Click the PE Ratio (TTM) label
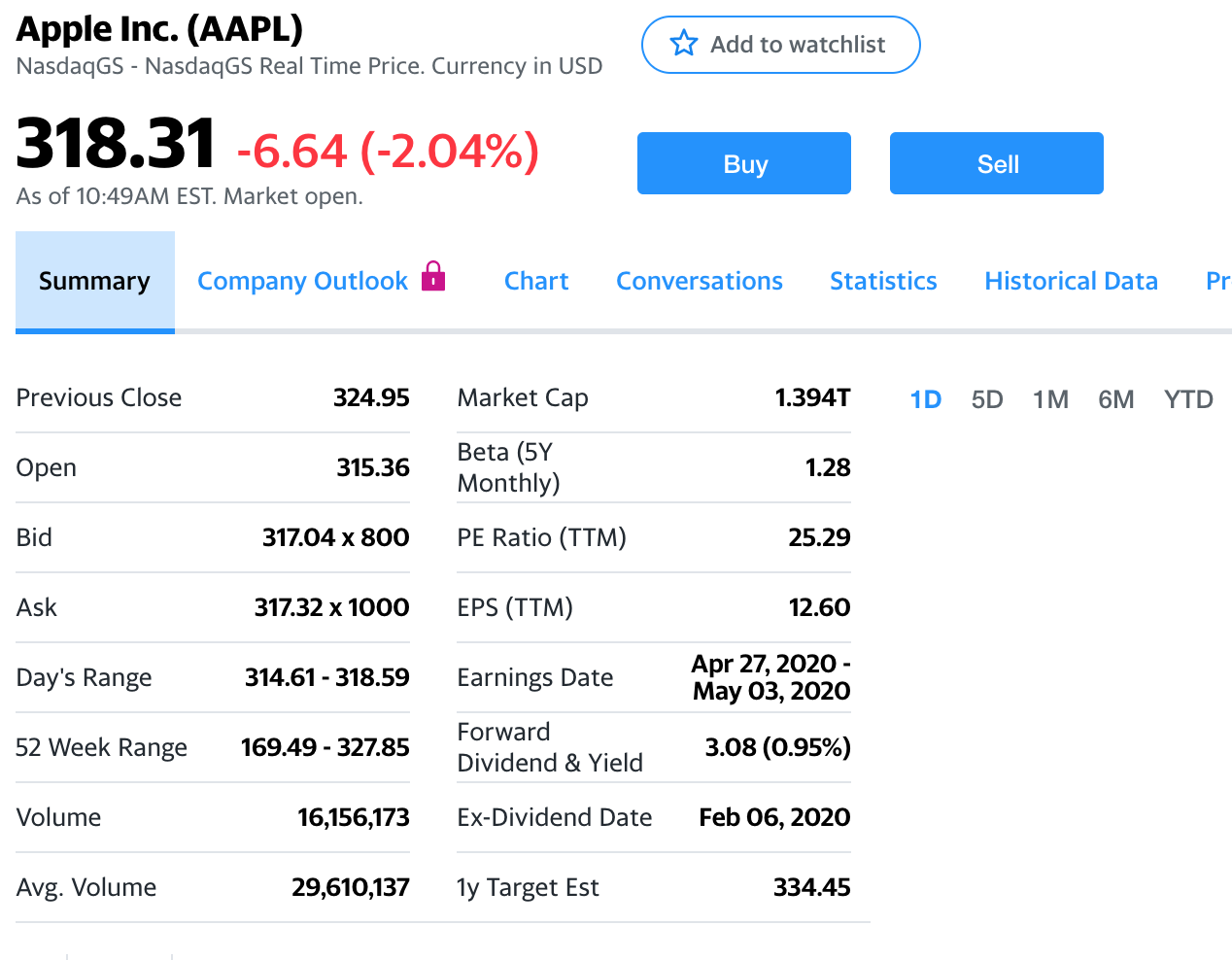Screen dimensions: 1232x960 click(x=541, y=537)
